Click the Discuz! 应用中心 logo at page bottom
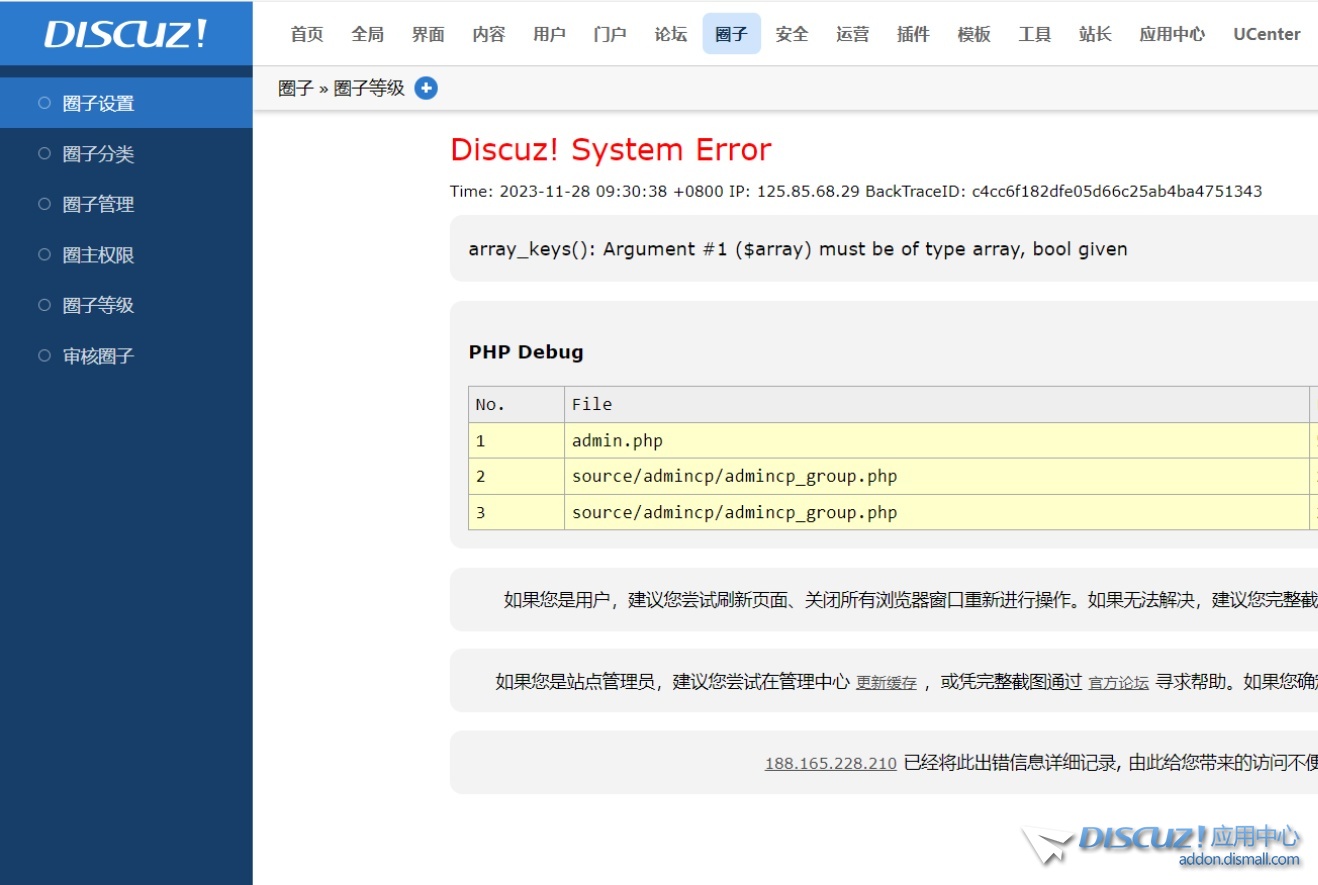 (x=1160, y=843)
